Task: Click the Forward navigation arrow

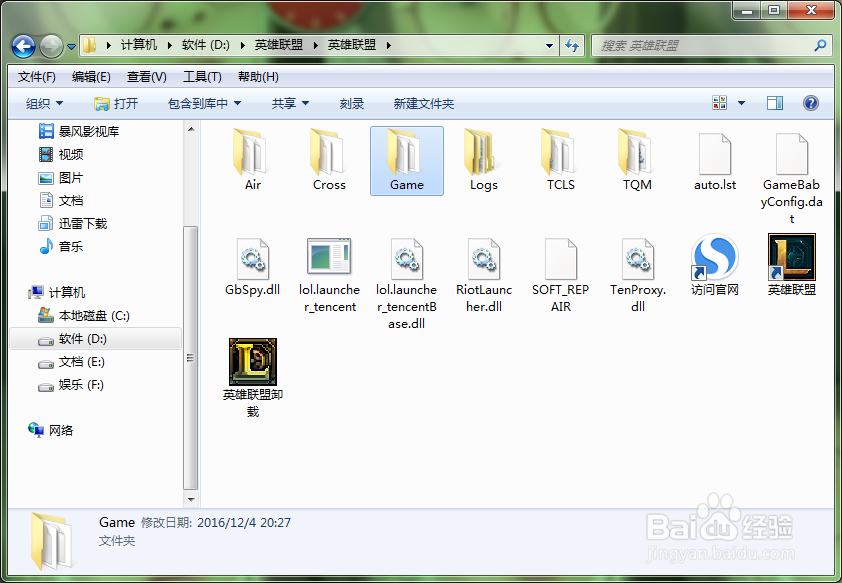Action: coord(51,47)
